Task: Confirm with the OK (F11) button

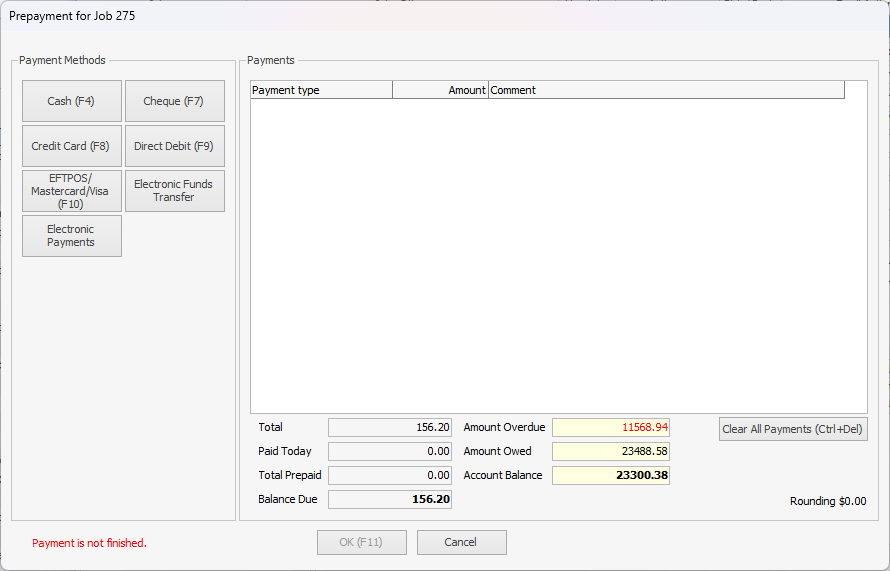Action: tap(362, 542)
